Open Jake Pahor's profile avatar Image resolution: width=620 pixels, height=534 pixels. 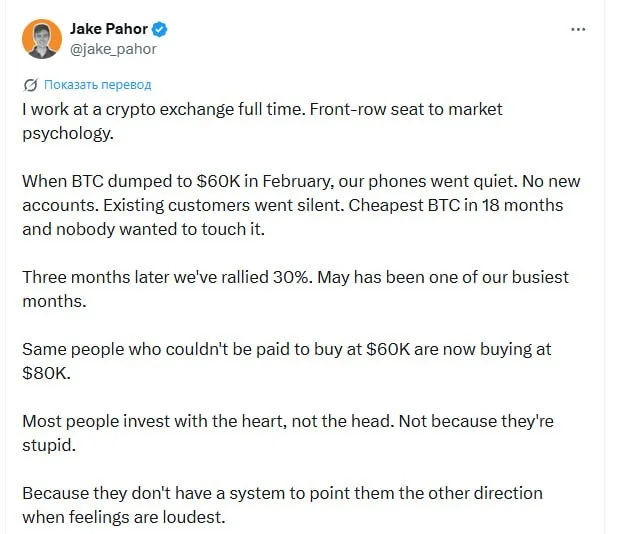click(42, 39)
